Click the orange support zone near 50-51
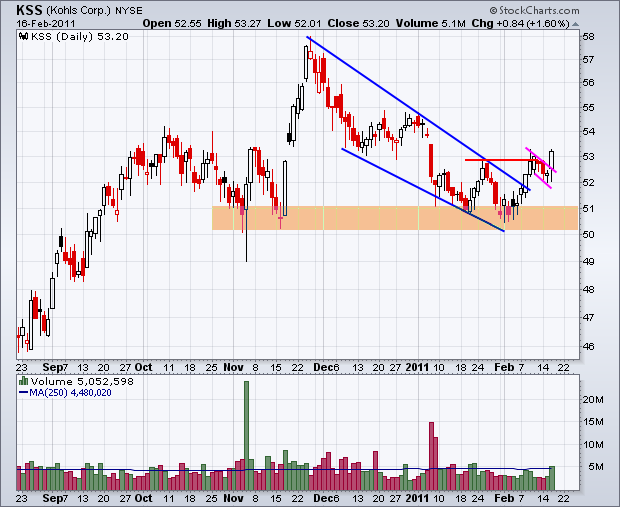 395,218
